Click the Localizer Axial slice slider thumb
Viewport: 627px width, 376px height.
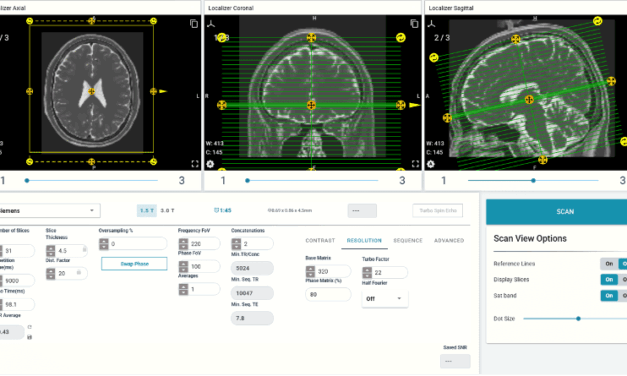27,181
